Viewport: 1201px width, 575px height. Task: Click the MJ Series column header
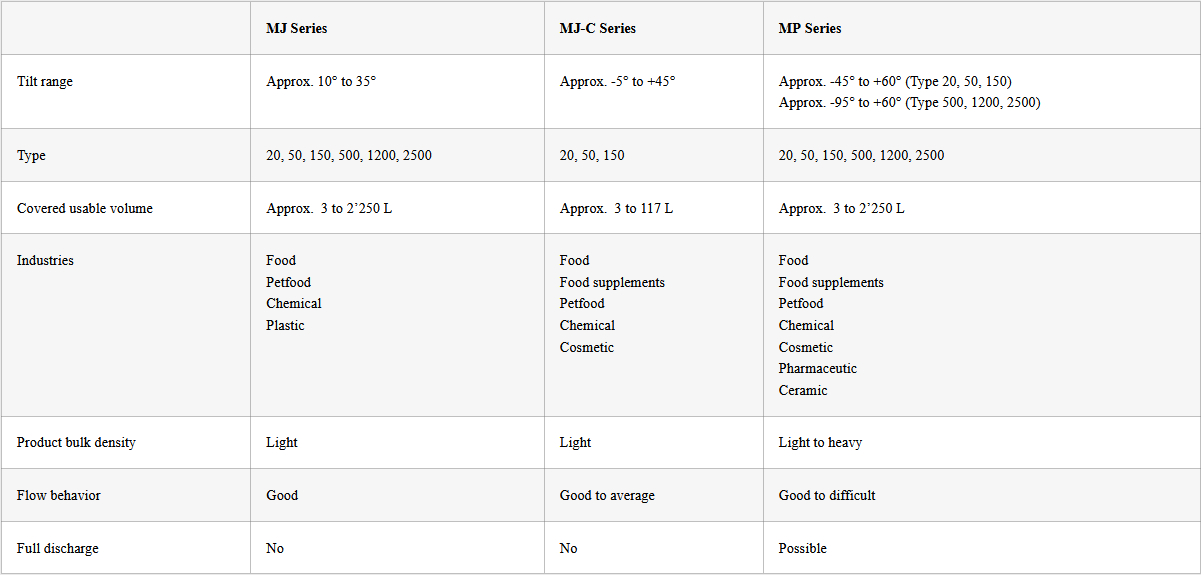(296, 28)
